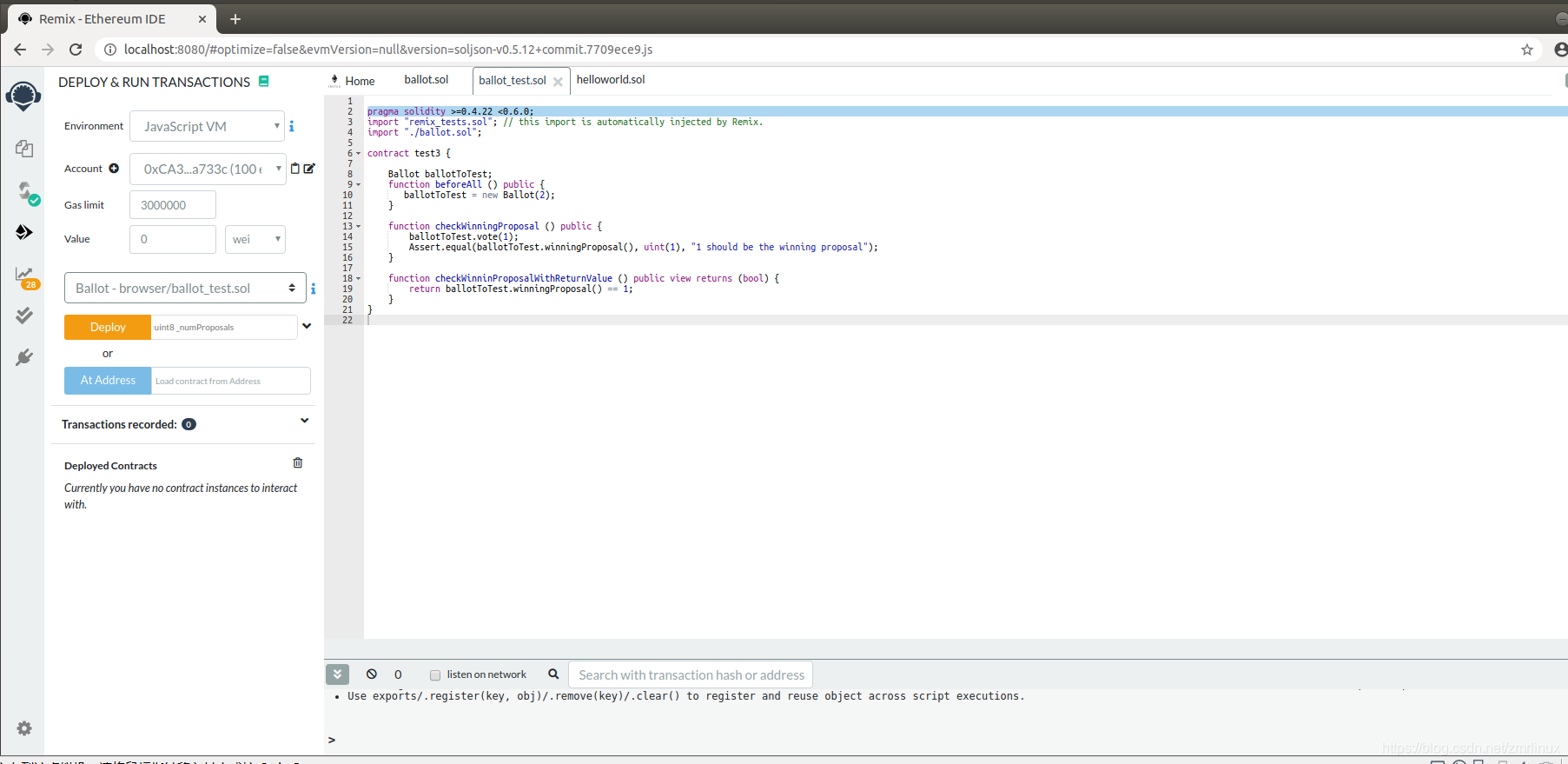This screenshot has width=1568, height=764.
Task: Click the "contract test3" code line
Action: pos(409,153)
